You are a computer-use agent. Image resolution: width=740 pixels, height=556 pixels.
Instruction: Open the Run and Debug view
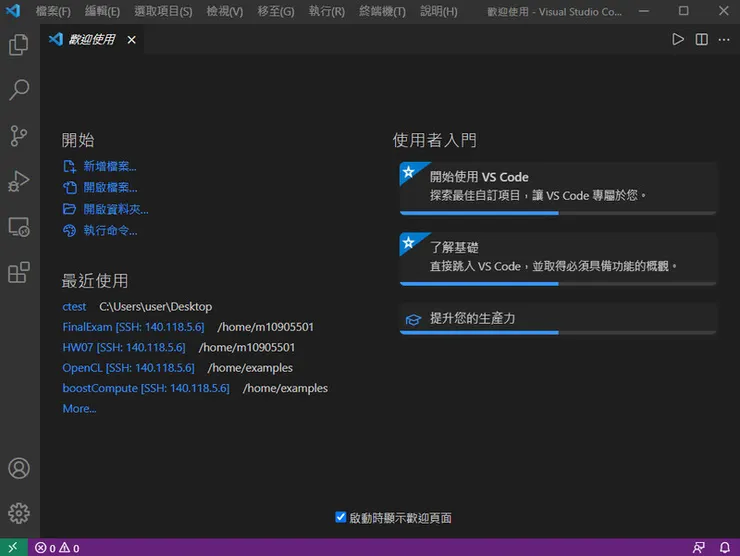[19, 181]
